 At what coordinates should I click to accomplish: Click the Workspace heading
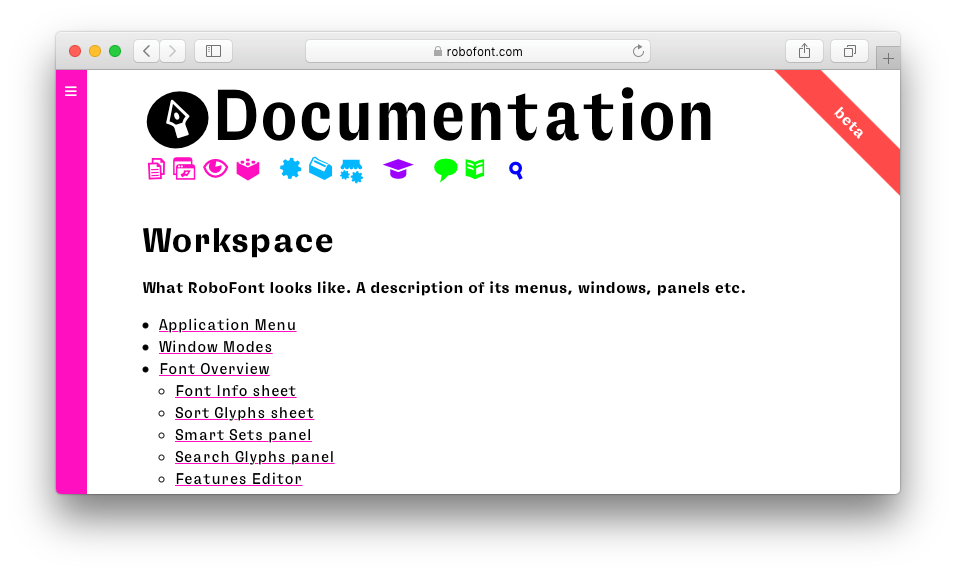pyautogui.click(x=238, y=241)
